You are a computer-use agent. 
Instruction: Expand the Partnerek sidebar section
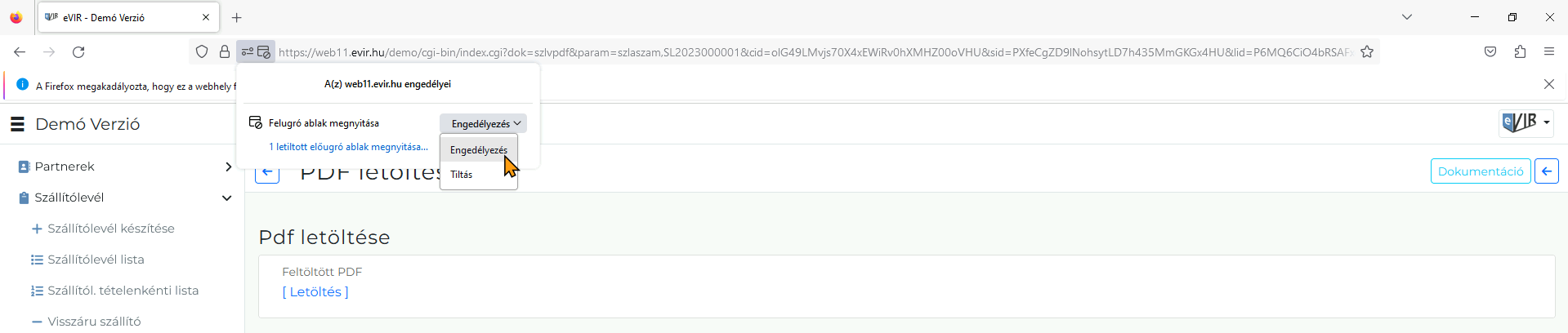[228, 166]
